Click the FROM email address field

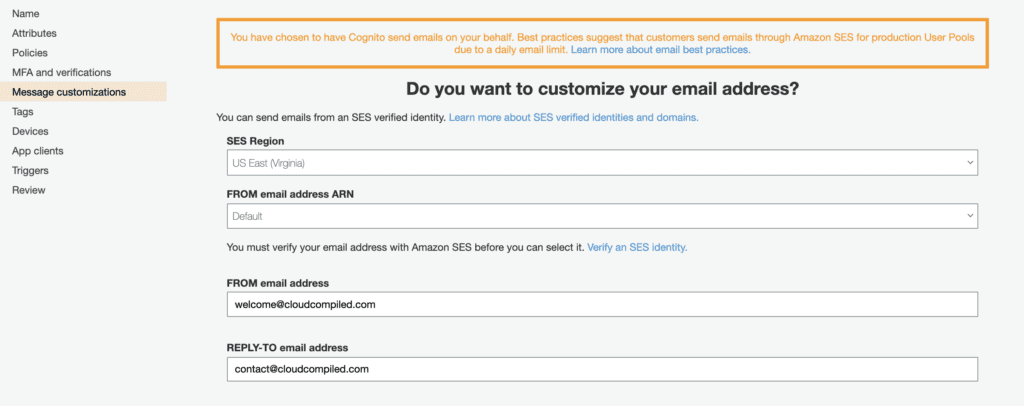602,305
